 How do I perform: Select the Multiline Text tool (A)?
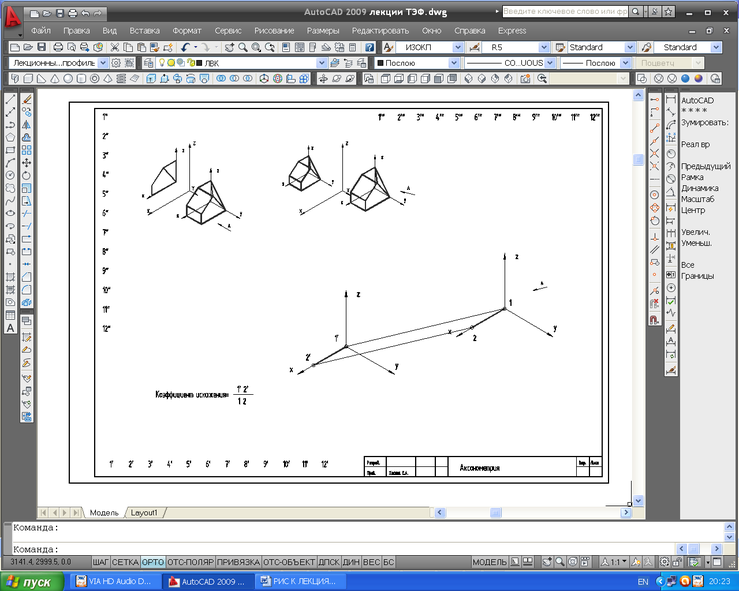point(10,328)
